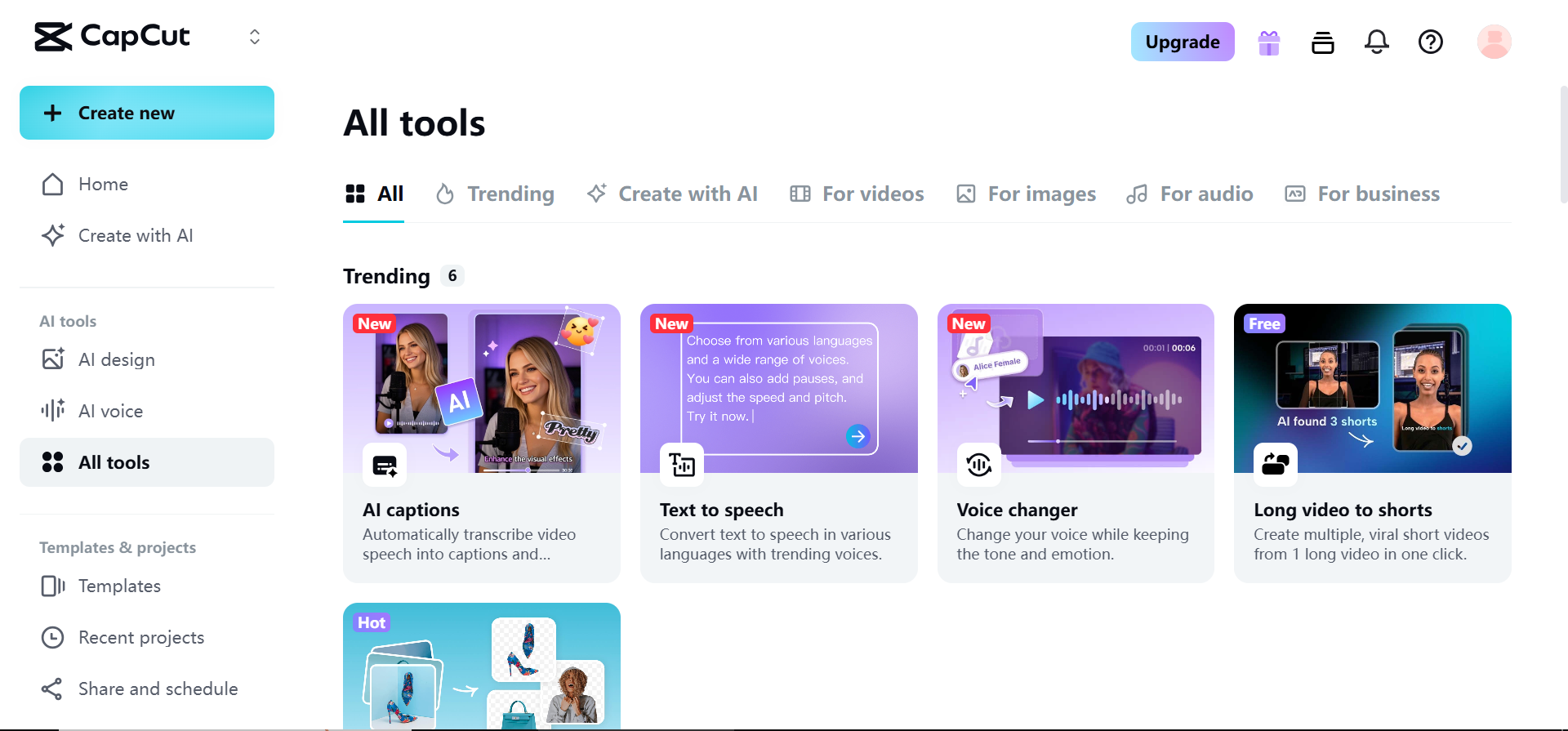
Task: Switch to the For videos tab
Action: 857,194
